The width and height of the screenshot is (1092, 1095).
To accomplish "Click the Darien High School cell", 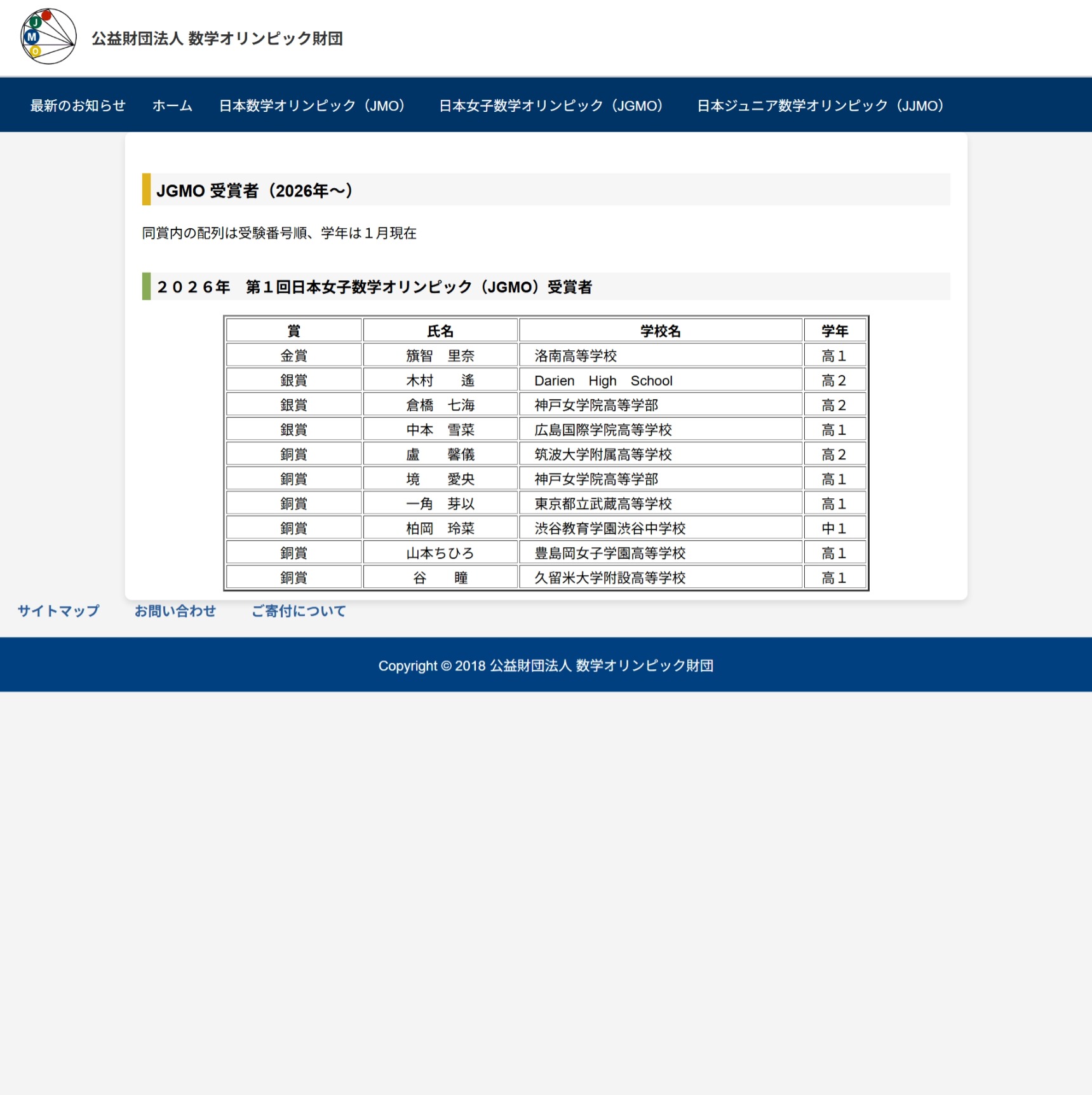I will [603, 381].
